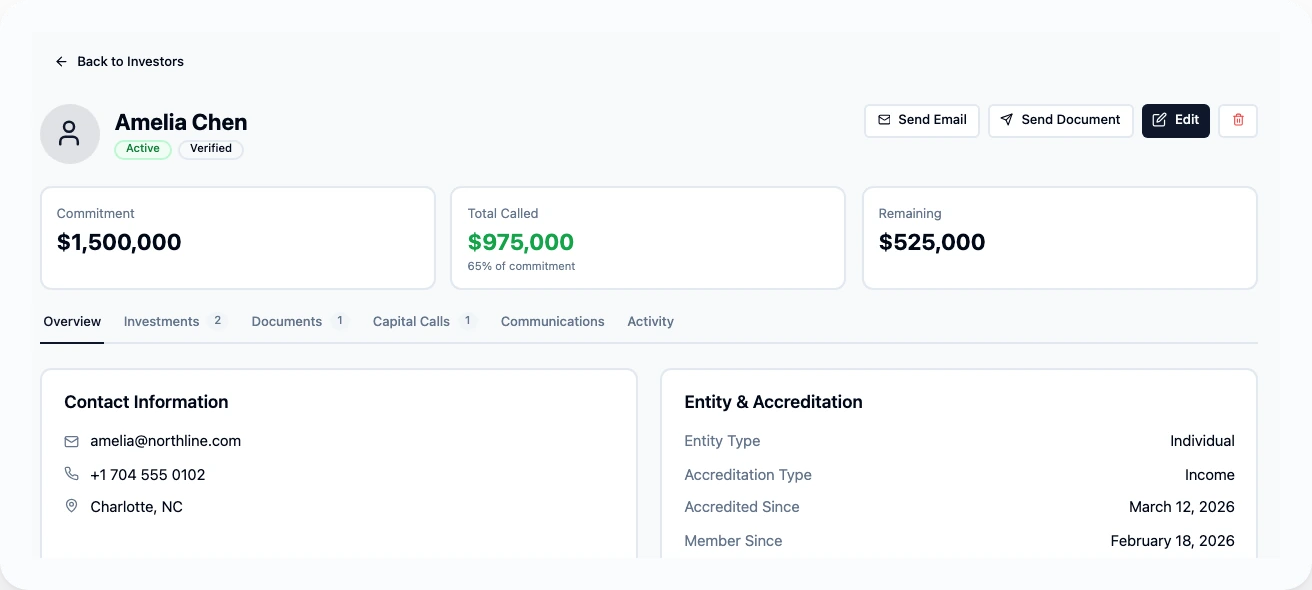Viewport: 1312px width, 590px height.
Task: Click the red trash delete icon button
Action: [x=1238, y=120]
